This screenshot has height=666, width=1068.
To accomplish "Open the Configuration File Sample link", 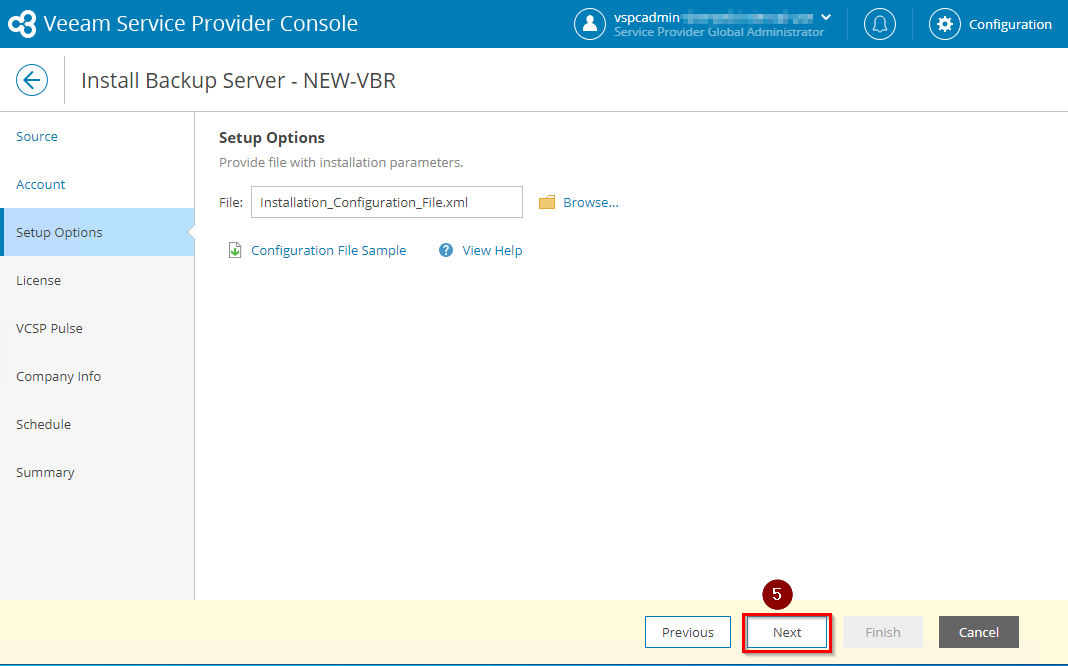I will [x=328, y=251].
